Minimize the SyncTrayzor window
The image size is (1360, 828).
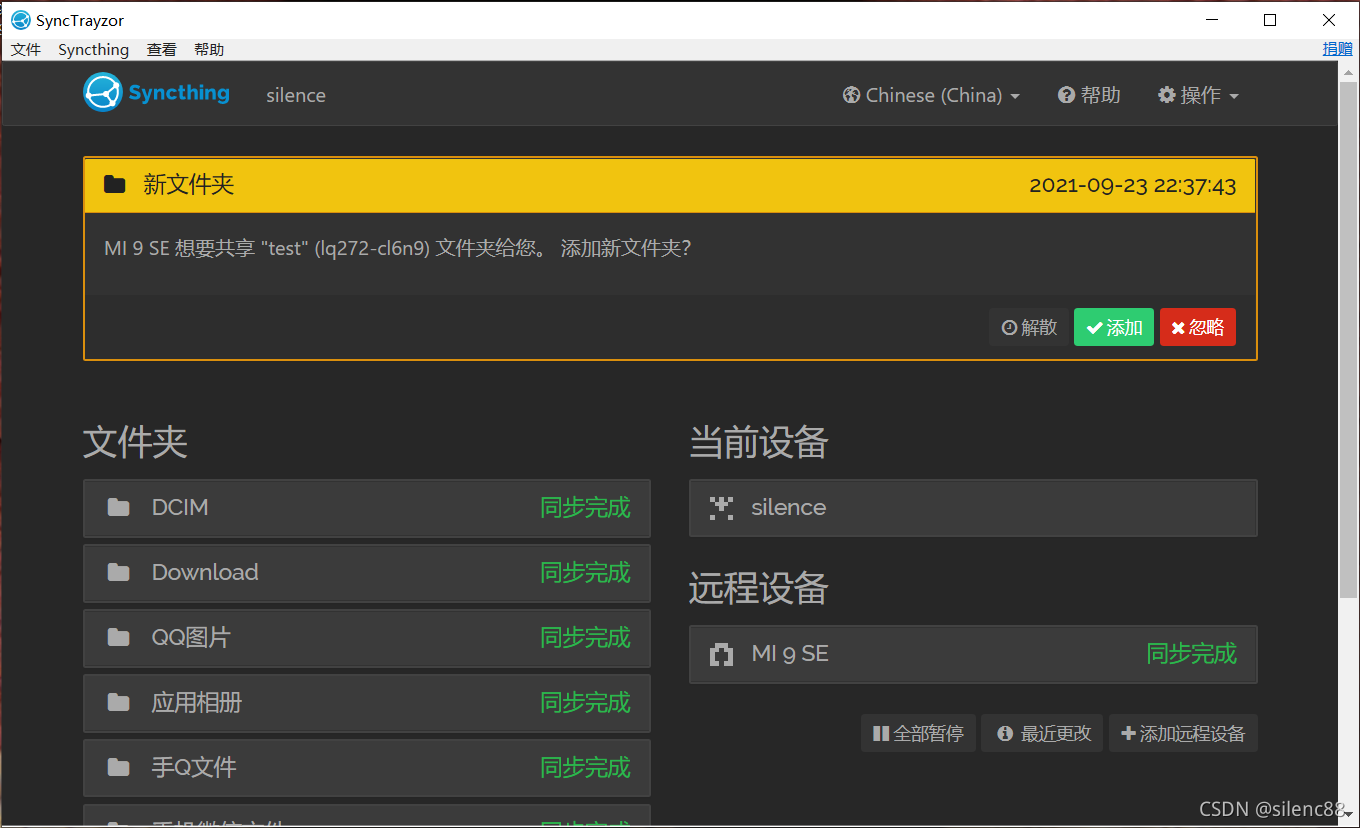[1212, 20]
